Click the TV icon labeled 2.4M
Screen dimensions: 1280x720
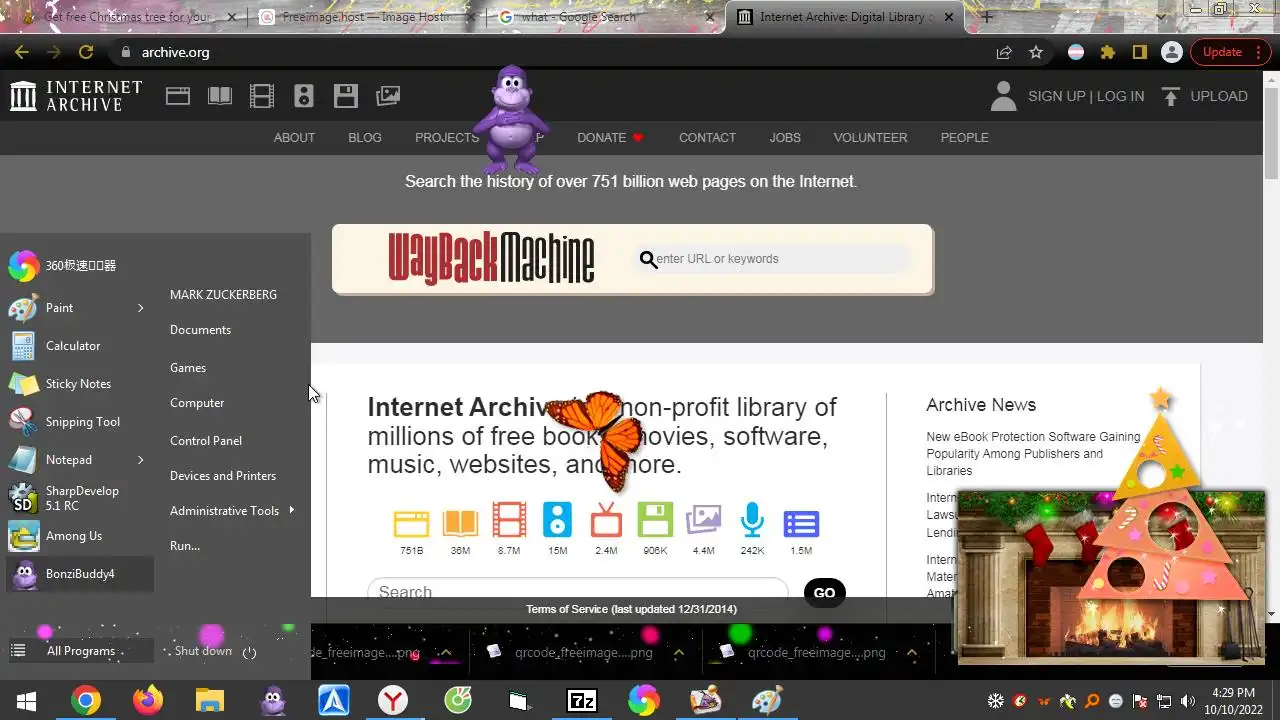pos(606,522)
